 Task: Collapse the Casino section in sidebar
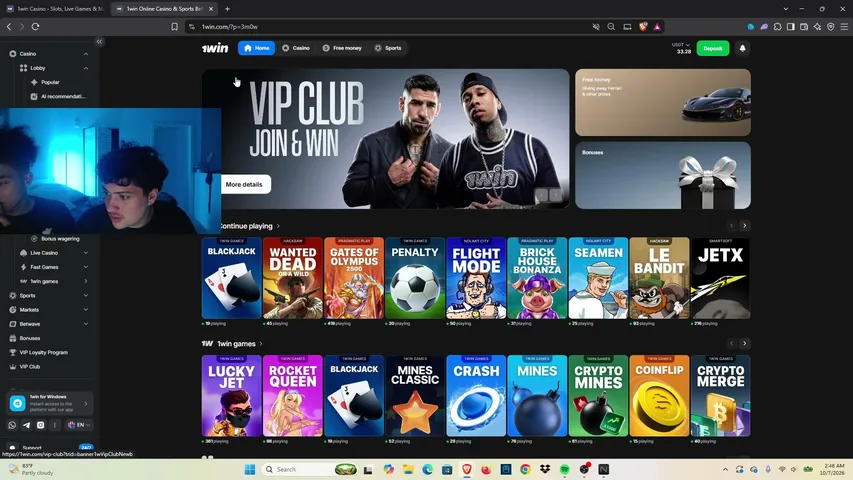85,54
